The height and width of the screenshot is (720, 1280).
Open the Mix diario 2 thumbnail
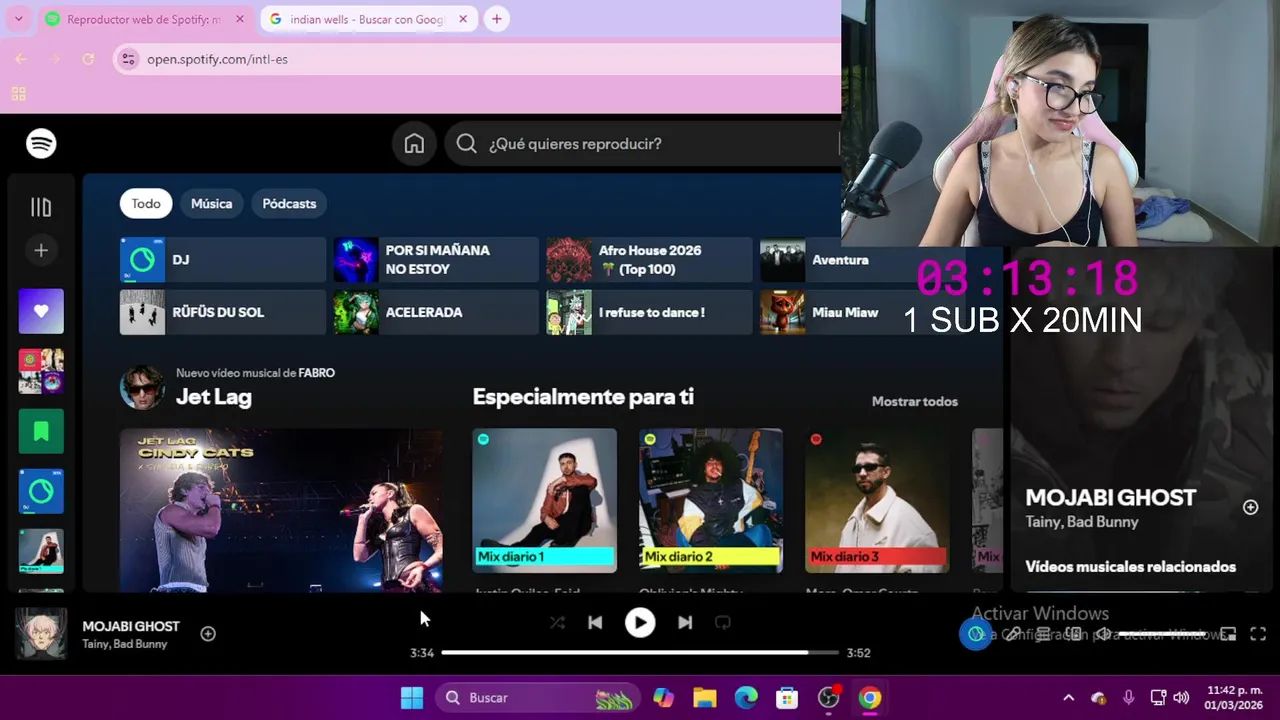tap(711, 500)
